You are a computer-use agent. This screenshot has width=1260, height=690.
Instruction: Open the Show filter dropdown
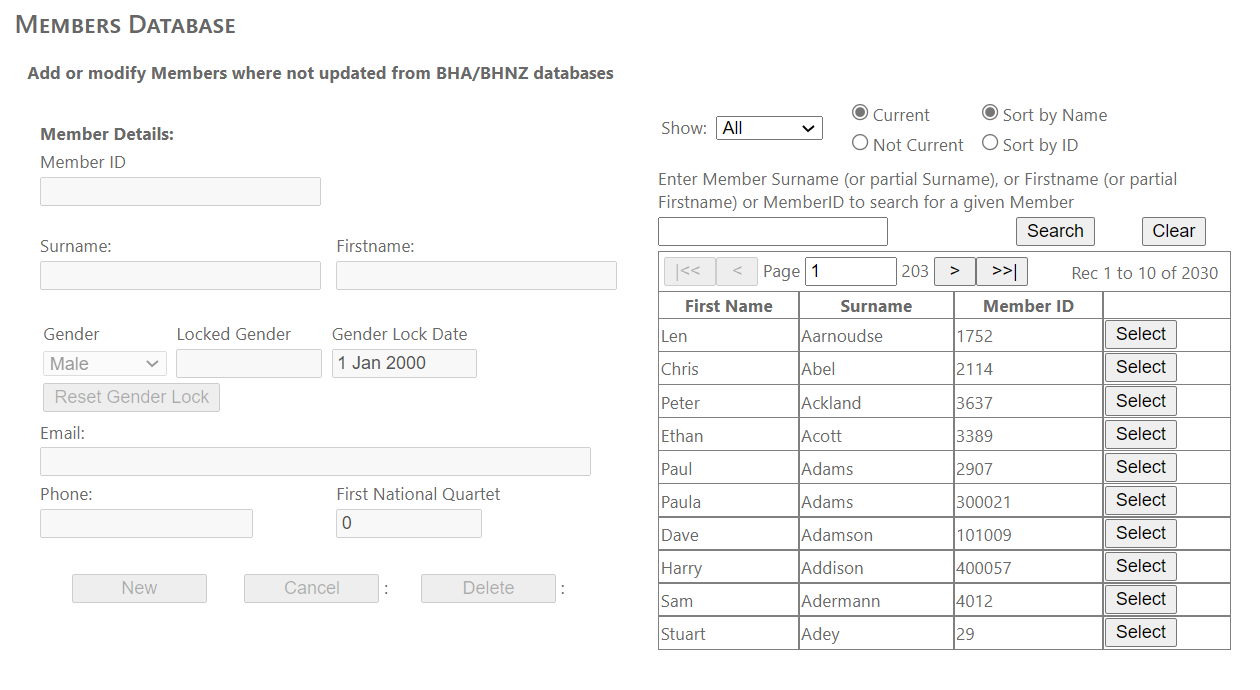click(x=769, y=128)
